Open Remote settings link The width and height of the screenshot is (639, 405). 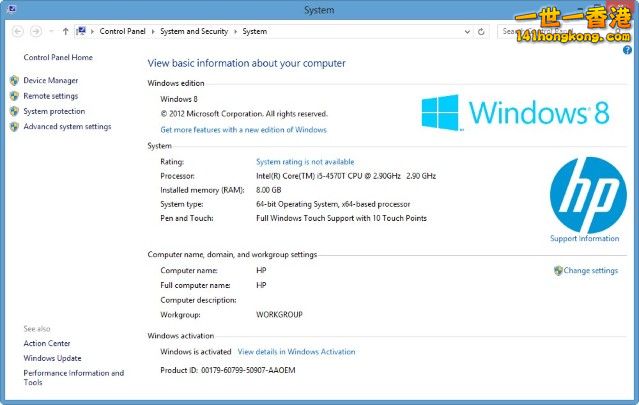coord(51,96)
